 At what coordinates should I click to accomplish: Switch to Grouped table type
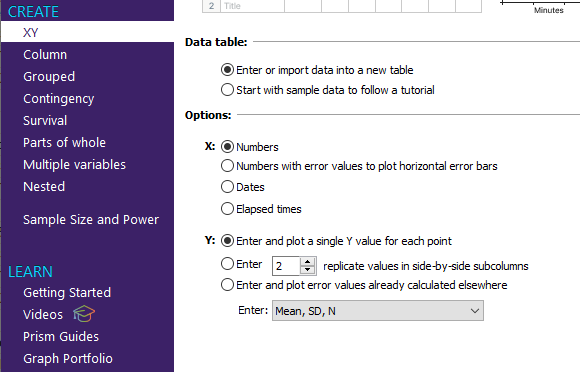pos(49,77)
